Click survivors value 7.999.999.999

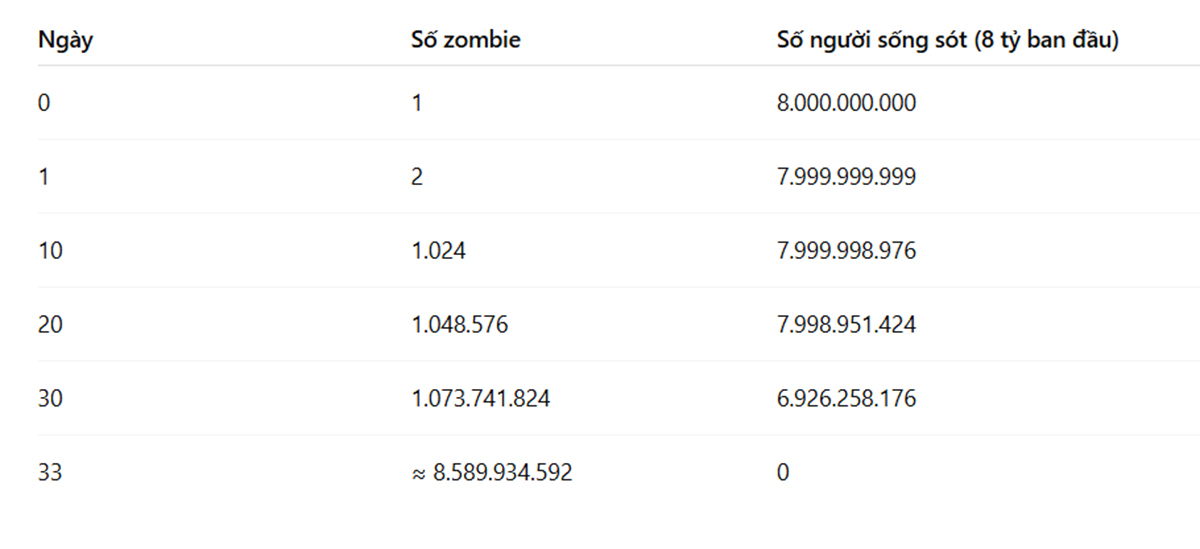click(x=846, y=177)
